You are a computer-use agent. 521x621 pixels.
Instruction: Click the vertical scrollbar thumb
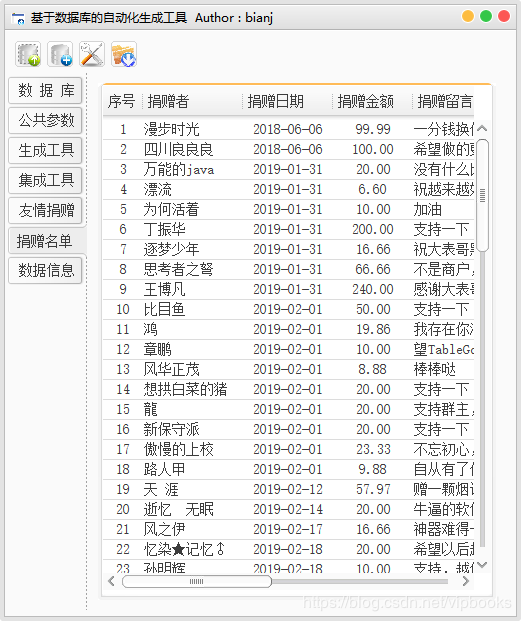tap(483, 195)
